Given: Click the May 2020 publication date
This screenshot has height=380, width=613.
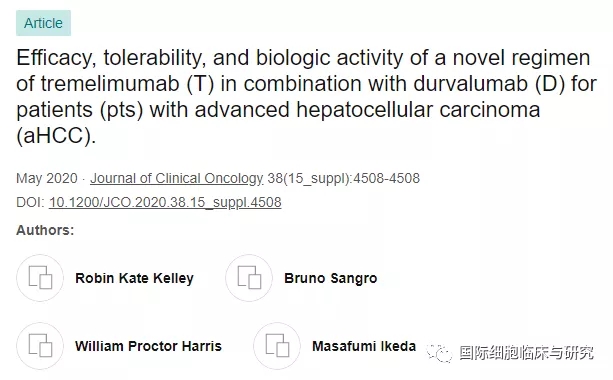Looking at the screenshot, I should [47, 178].
